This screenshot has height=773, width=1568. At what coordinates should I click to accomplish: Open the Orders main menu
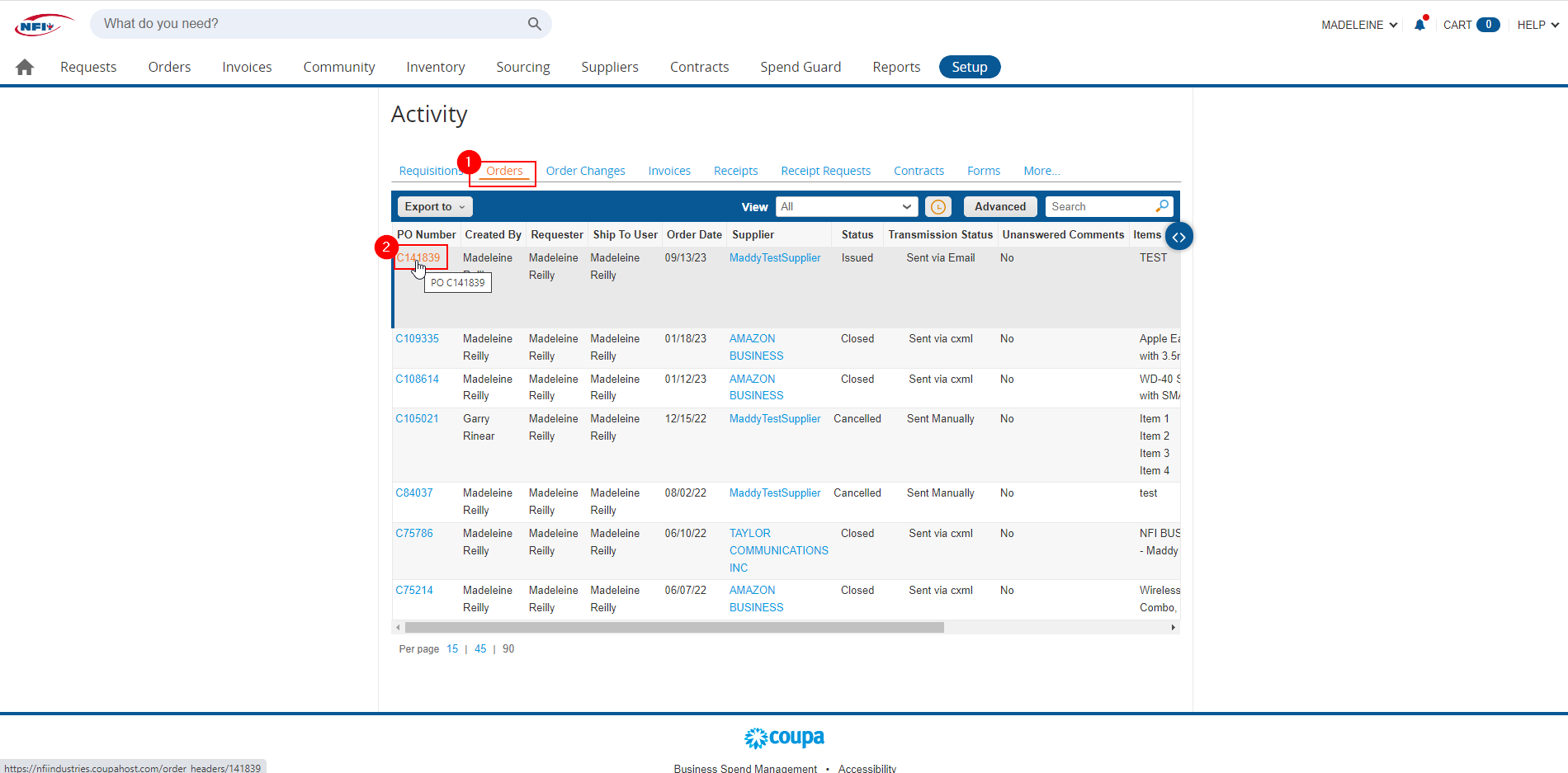click(x=169, y=67)
